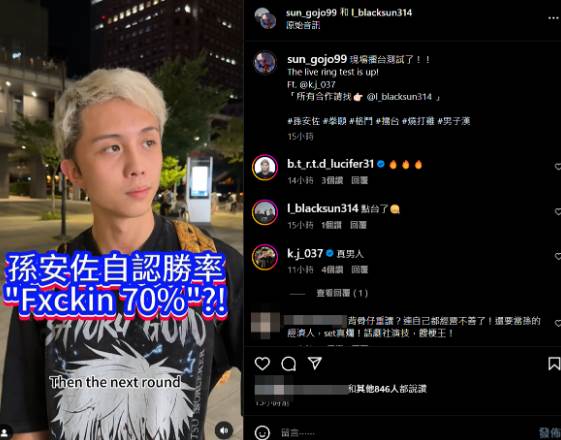This screenshot has width=561, height=440.
Task: Reply to the k.j_037 comment
Action: point(359,270)
